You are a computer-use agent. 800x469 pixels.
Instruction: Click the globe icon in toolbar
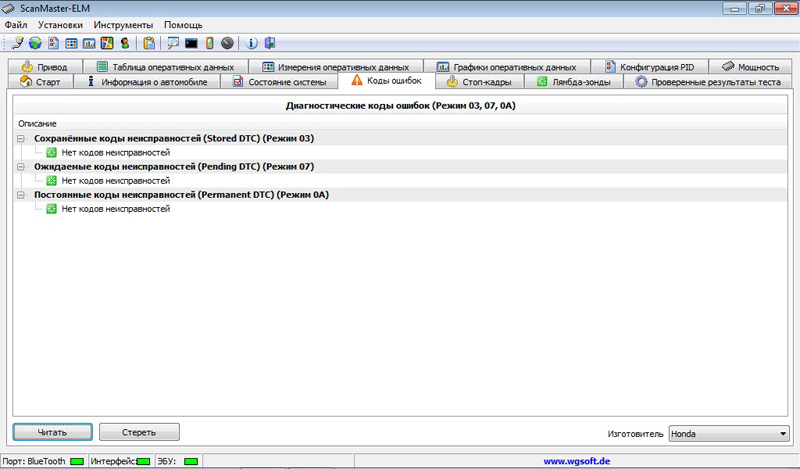point(35,43)
